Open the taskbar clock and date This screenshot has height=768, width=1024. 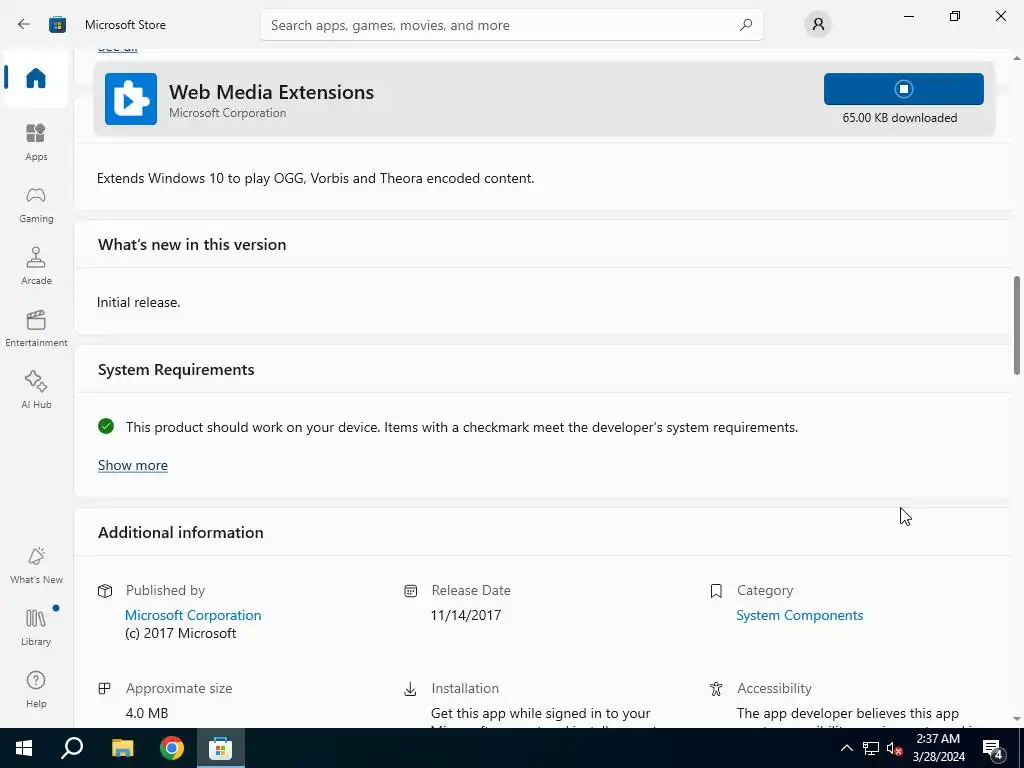(x=938, y=748)
